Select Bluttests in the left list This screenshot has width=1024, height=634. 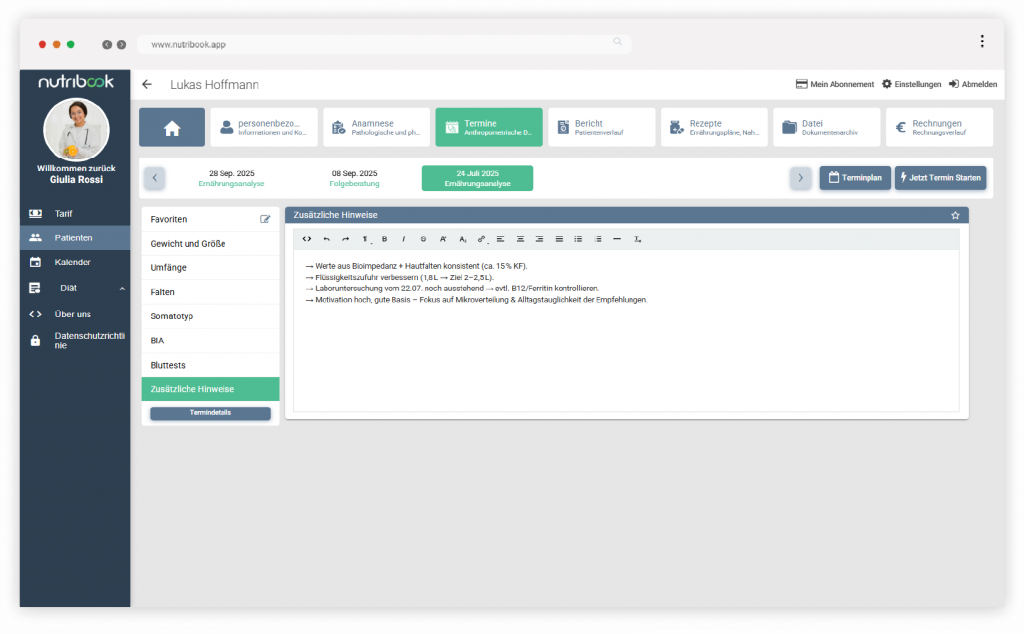(210, 365)
